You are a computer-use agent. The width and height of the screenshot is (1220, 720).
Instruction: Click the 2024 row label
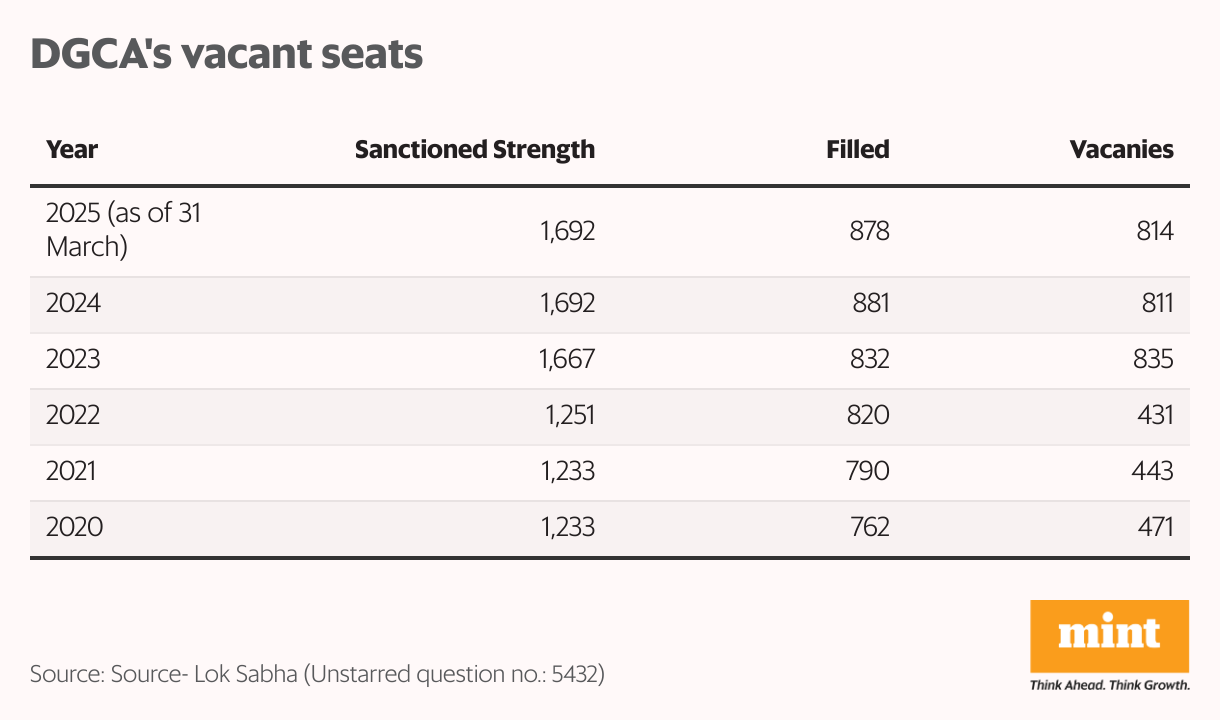[x=74, y=302]
